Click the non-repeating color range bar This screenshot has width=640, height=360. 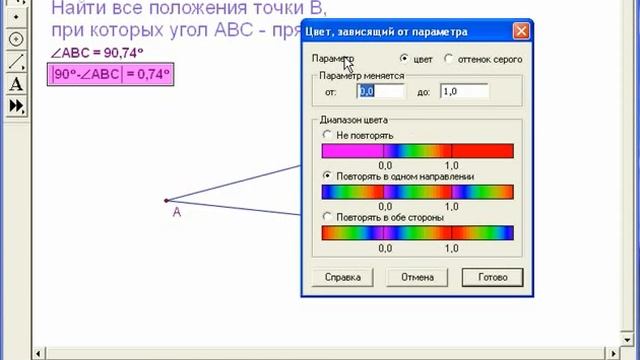[x=418, y=151]
